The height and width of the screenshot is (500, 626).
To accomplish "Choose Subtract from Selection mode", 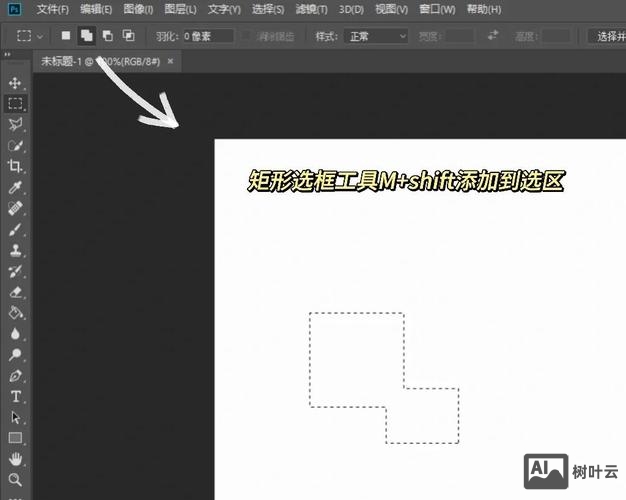I will pyautogui.click(x=107, y=36).
